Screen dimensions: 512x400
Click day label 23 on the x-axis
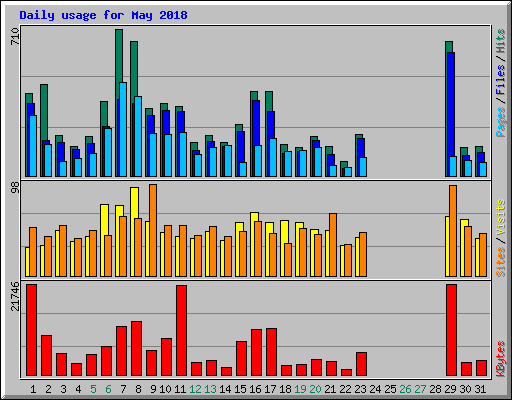(360, 389)
